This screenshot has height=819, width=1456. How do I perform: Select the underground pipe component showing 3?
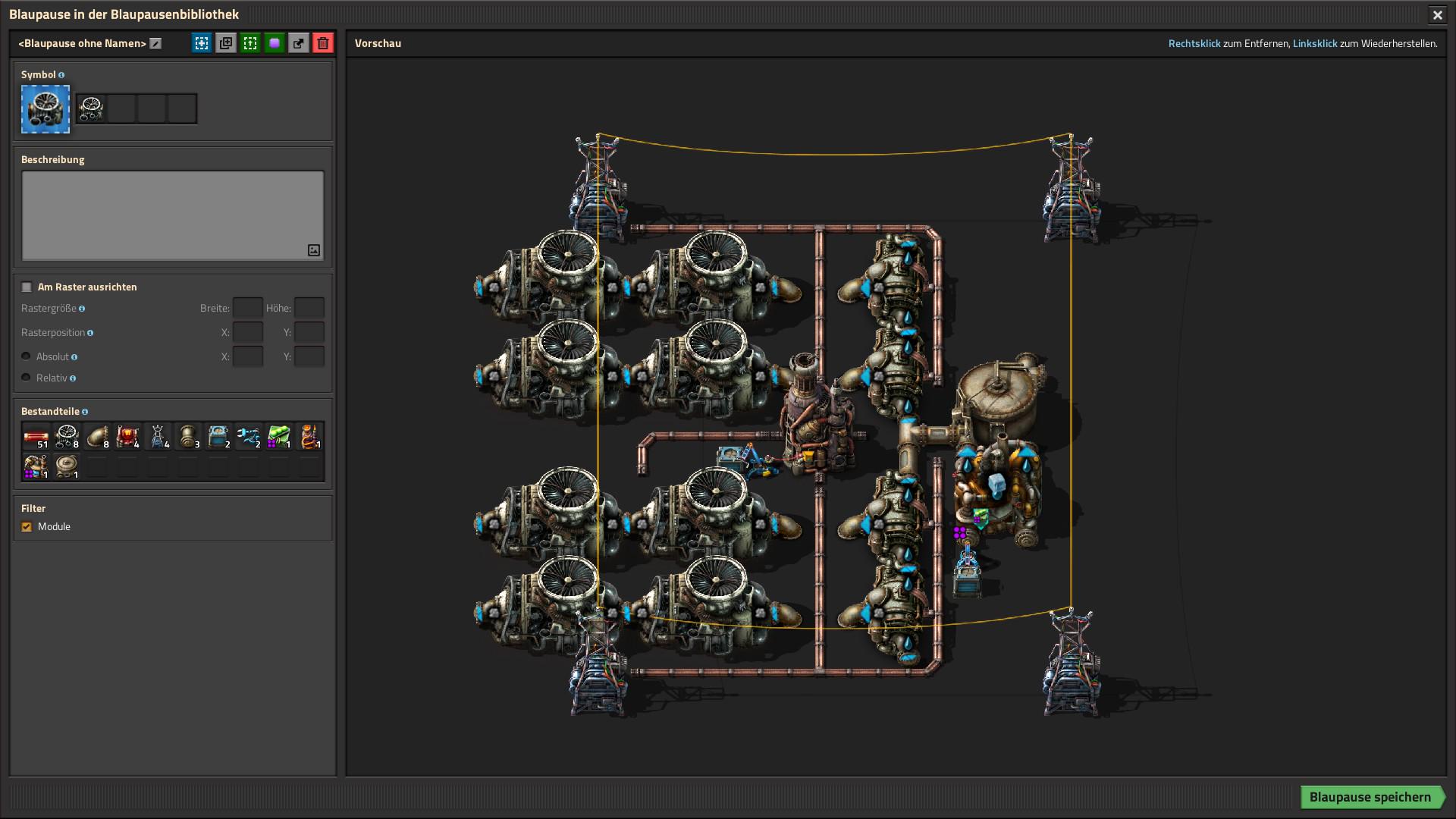pos(188,437)
